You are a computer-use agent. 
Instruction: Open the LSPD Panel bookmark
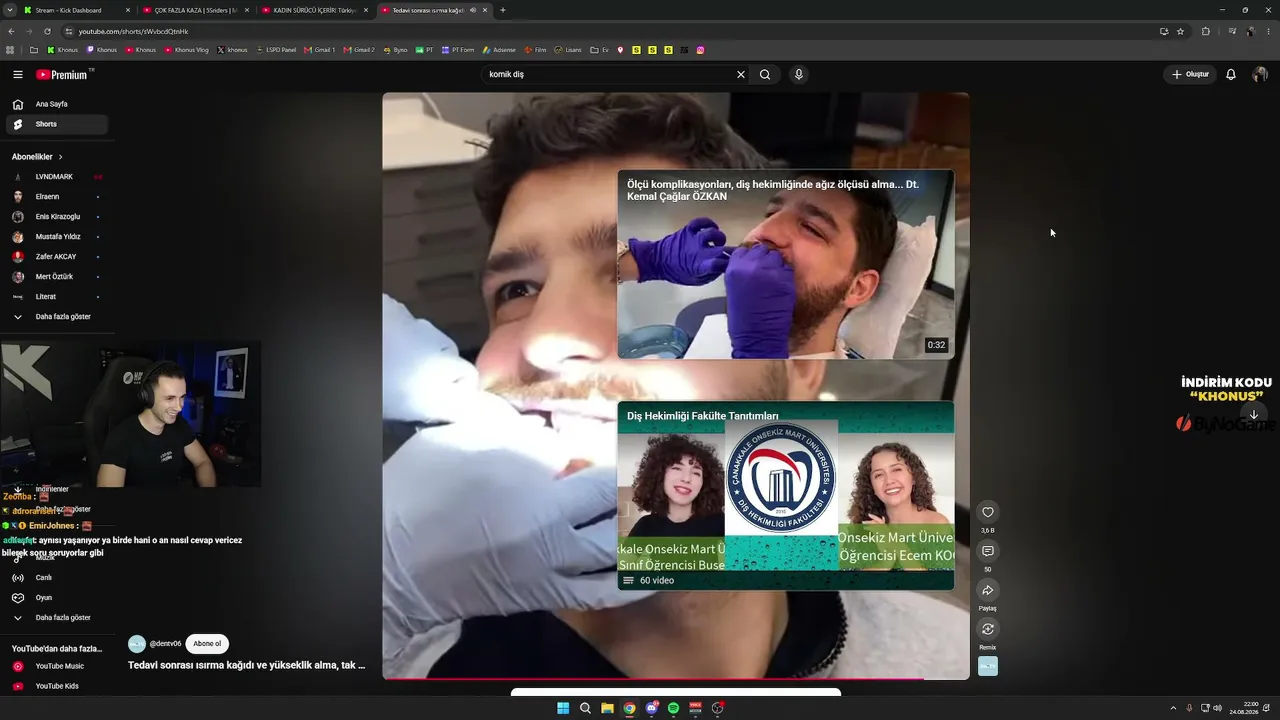[x=275, y=50]
